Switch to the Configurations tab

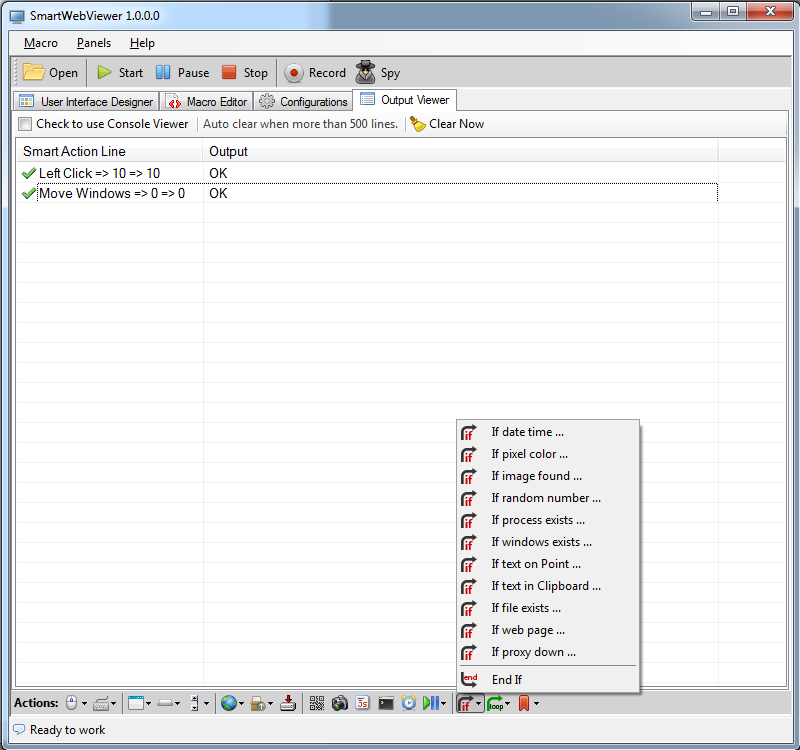(x=303, y=102)
